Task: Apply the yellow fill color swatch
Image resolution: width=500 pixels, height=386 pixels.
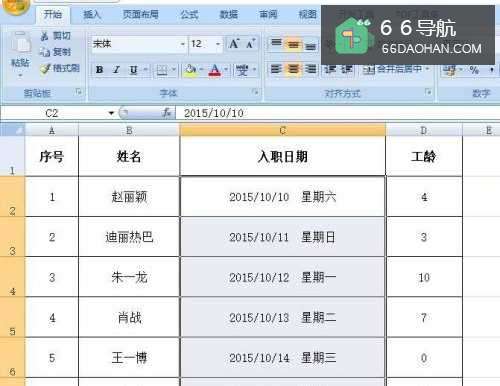Action: [x=190, y=70]
